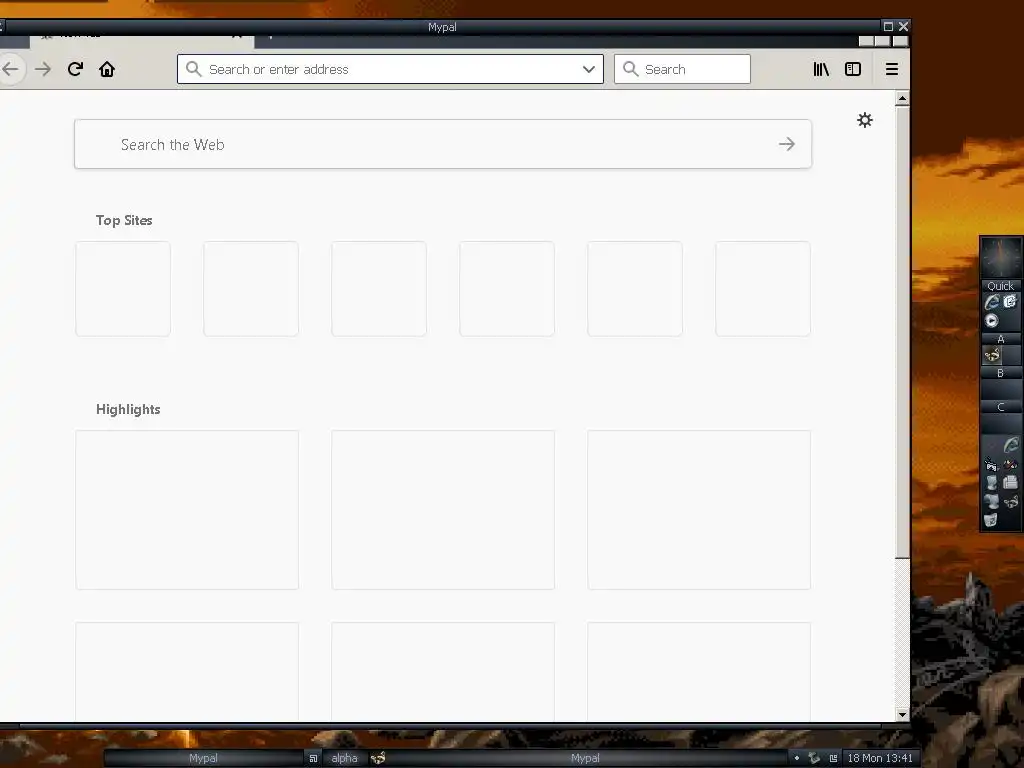Open the third Top Sites tile
Image resolution: width=1024 pixels, height=768 pixels.
pyautogui.click(x=379, y=289)
